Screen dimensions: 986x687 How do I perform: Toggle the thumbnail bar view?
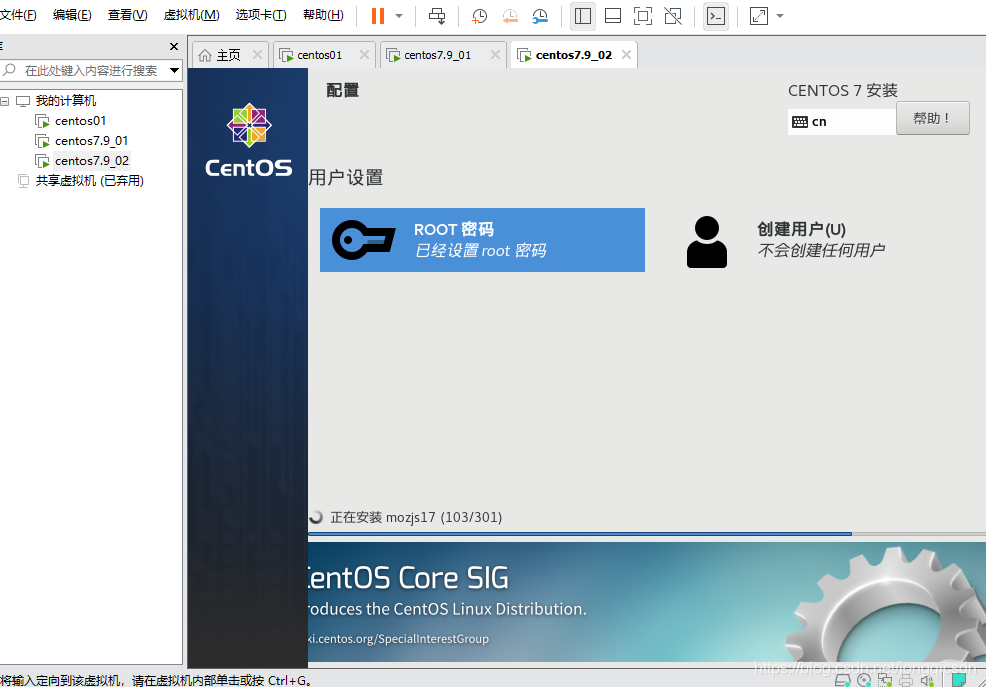coord(612,16)
